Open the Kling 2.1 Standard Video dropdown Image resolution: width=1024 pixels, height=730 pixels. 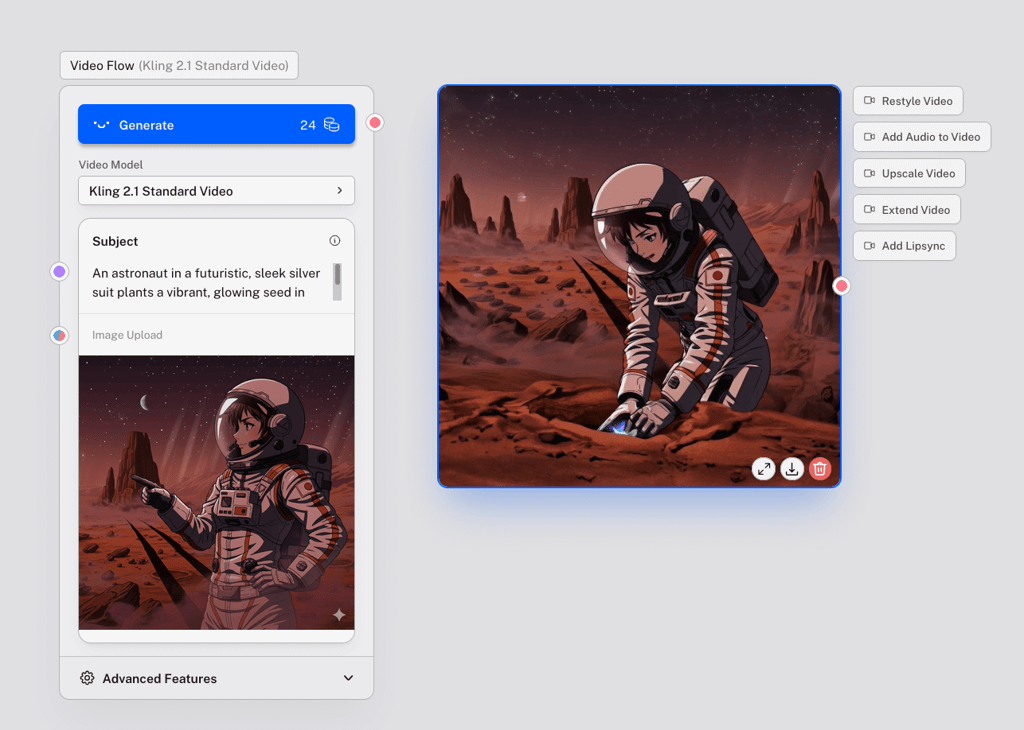pyautogui.click(x=216, y=191)
